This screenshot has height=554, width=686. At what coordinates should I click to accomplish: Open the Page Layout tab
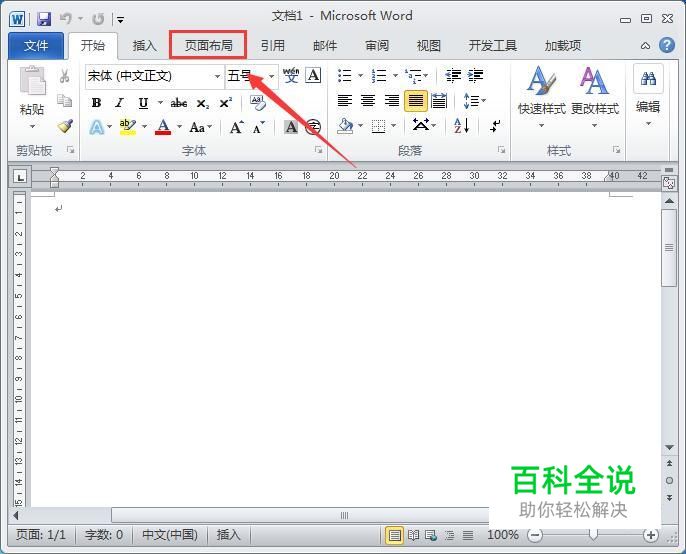point(208,45)
